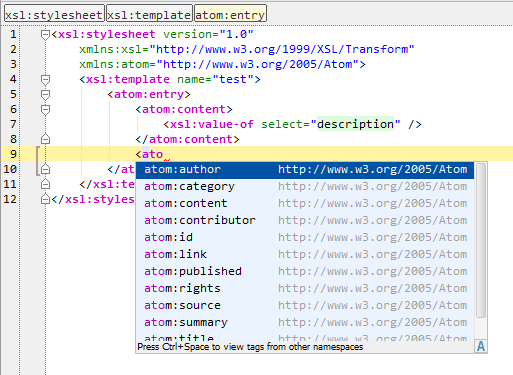Click the namespace URL beside atom:author
Image resolution: width=513 pixels, height=375 pixels.
[373, 170]
